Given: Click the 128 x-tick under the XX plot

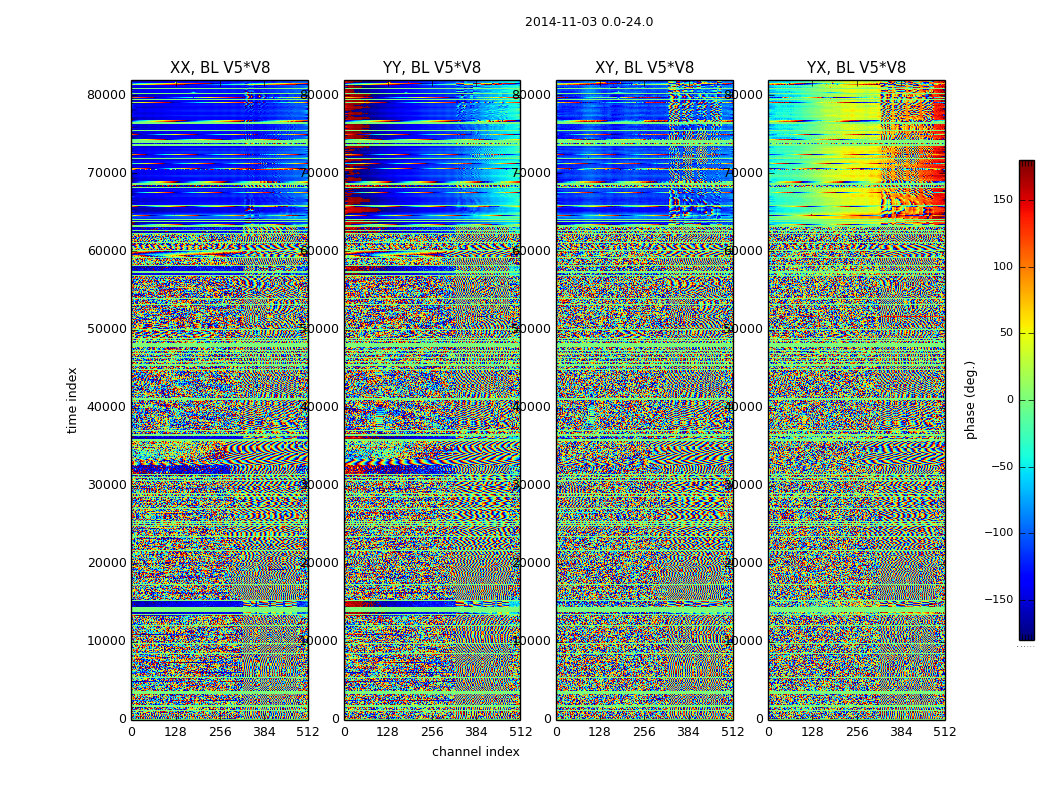Looking at the screenshot, I should (x=175, y=732).
